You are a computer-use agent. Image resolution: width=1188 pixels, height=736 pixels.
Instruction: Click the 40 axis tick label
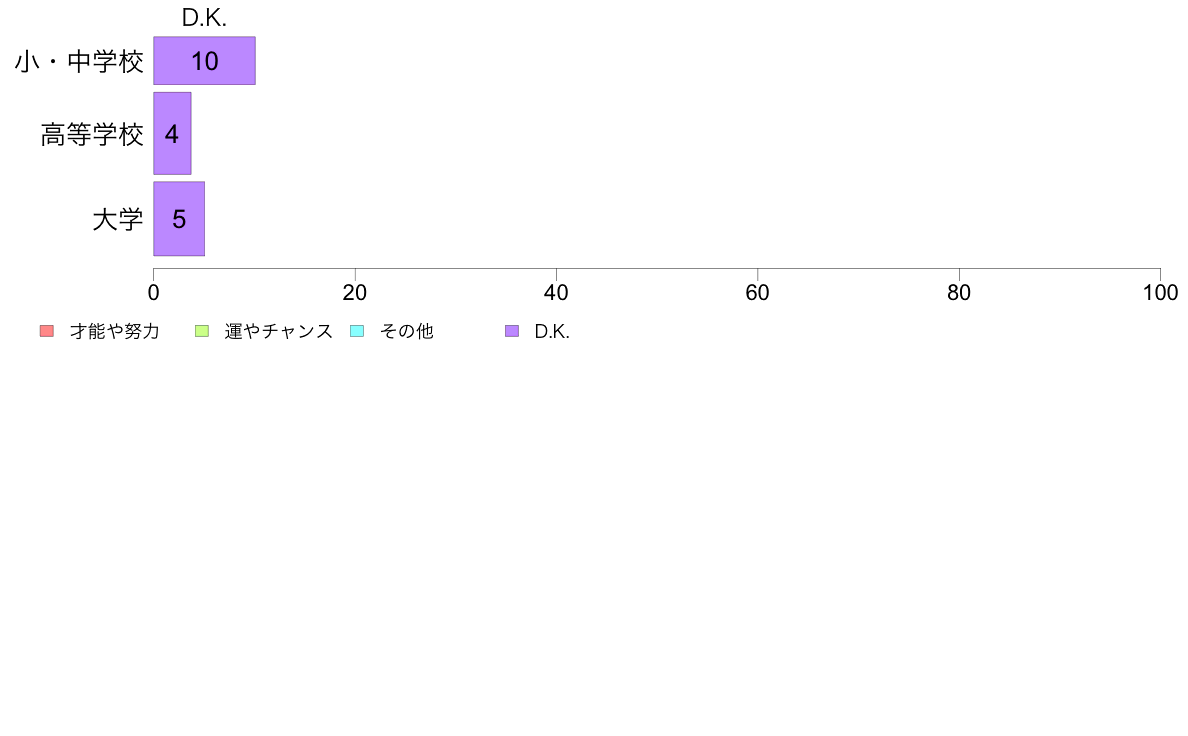click(x=556, y=293)
